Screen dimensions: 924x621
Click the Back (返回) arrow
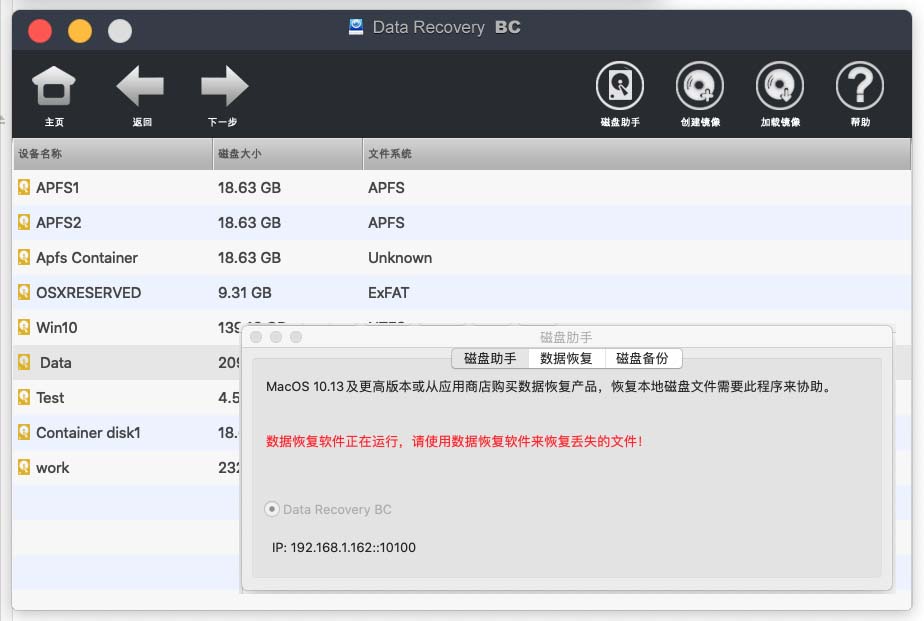(x=141, y=95)
